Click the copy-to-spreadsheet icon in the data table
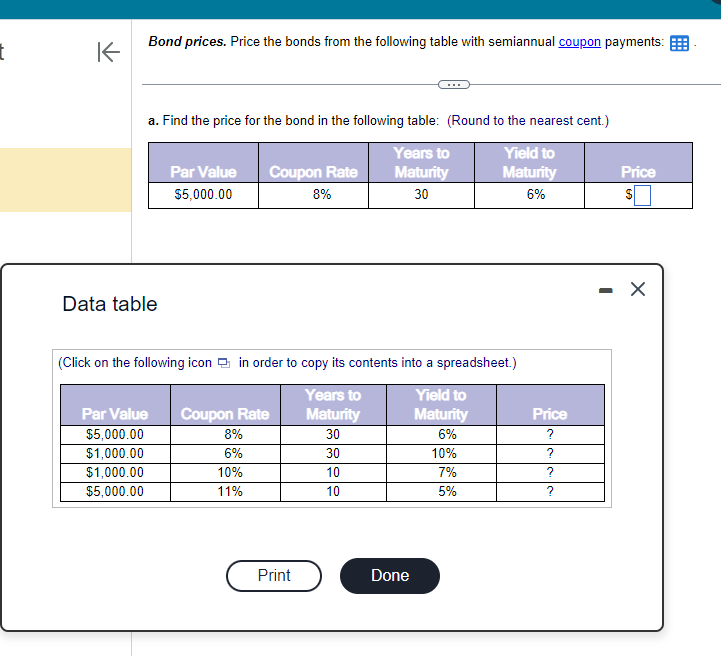 (223, 363)
